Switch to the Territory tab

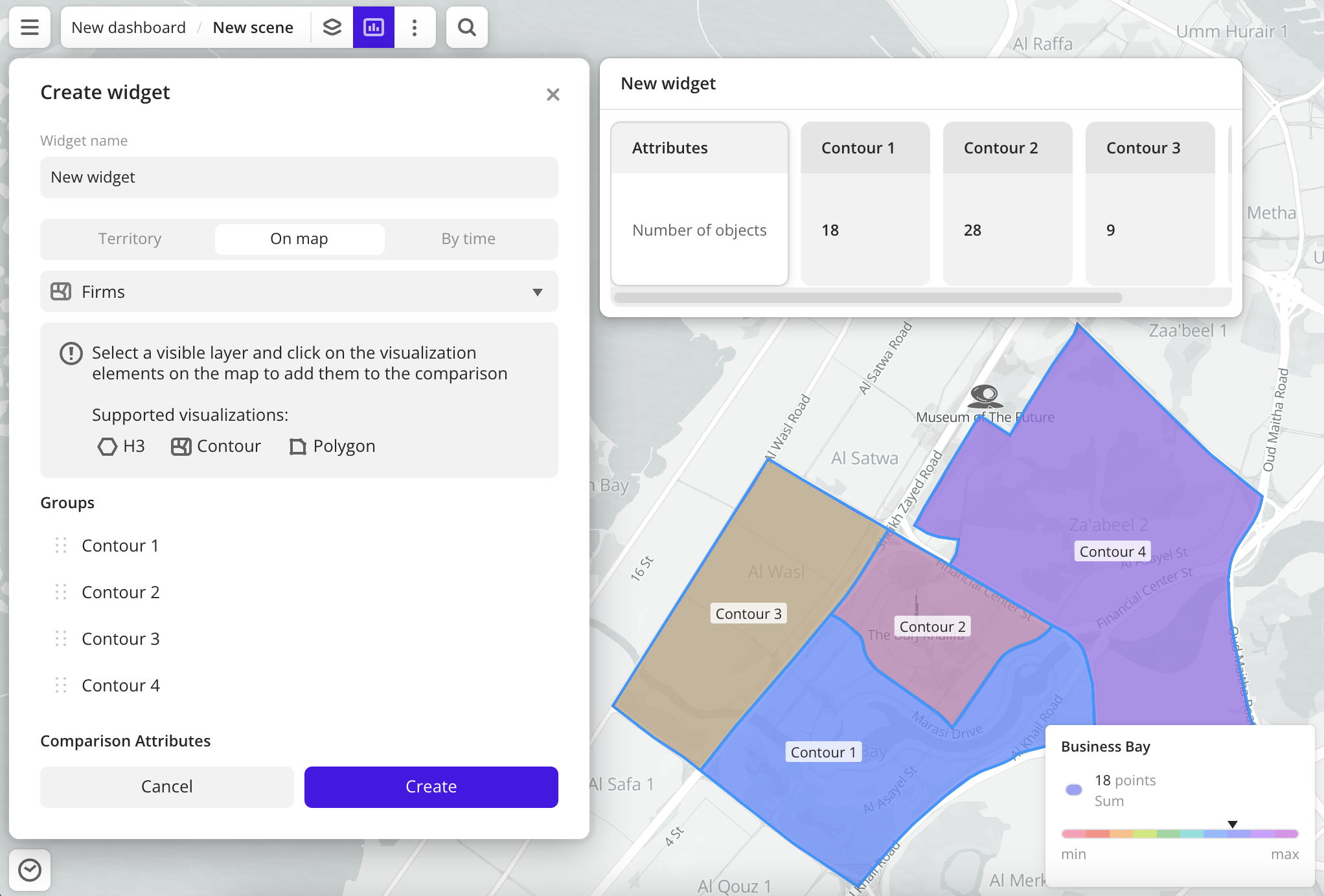[x=130, y=239]
